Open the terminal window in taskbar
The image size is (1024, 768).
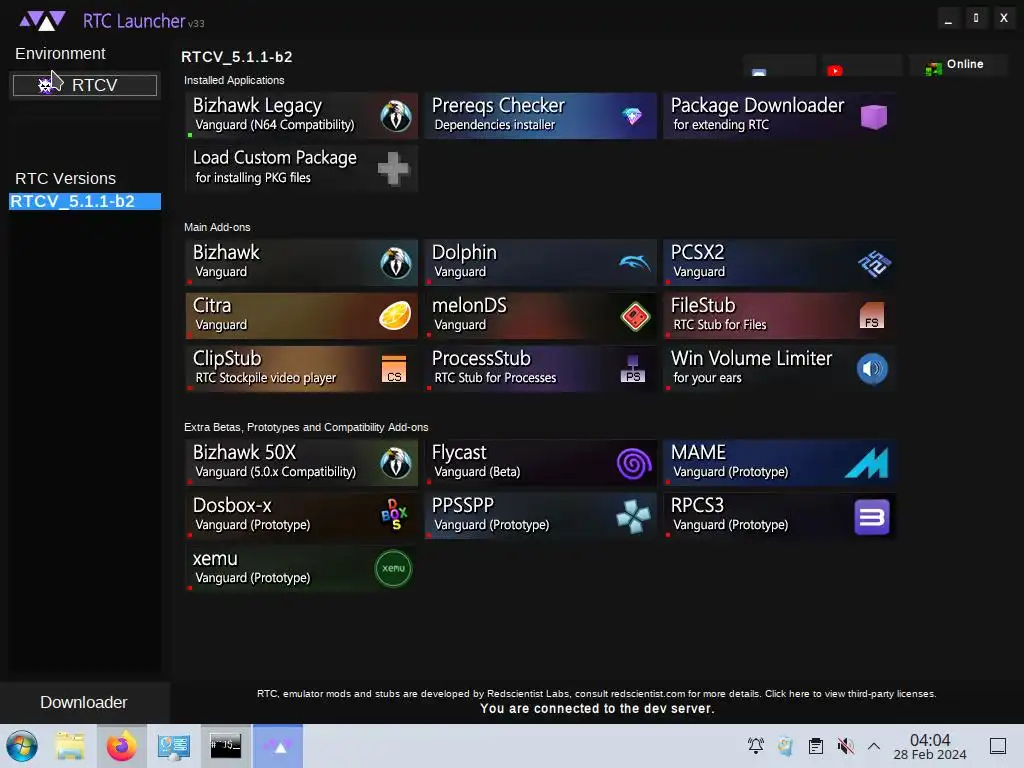(x=225, y=746)
